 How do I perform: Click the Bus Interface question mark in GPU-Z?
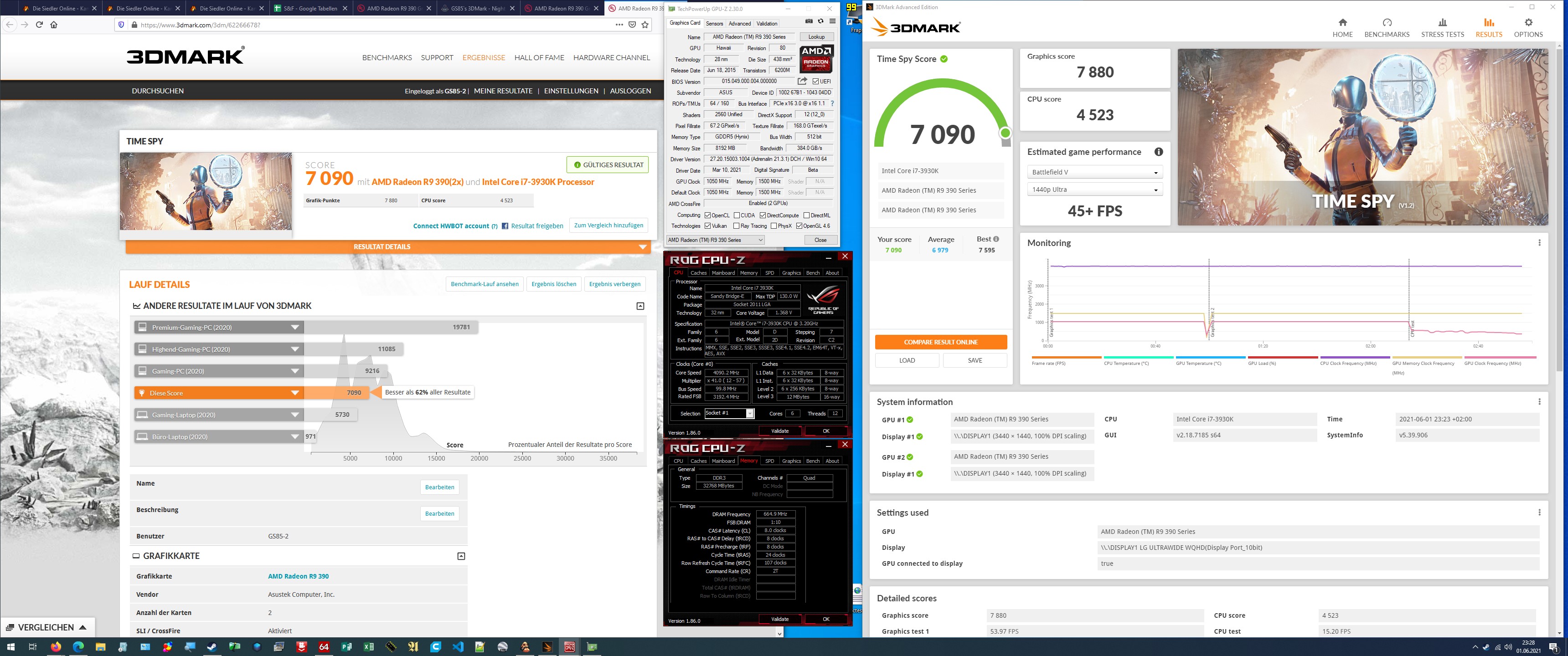[x=832, y=103]
